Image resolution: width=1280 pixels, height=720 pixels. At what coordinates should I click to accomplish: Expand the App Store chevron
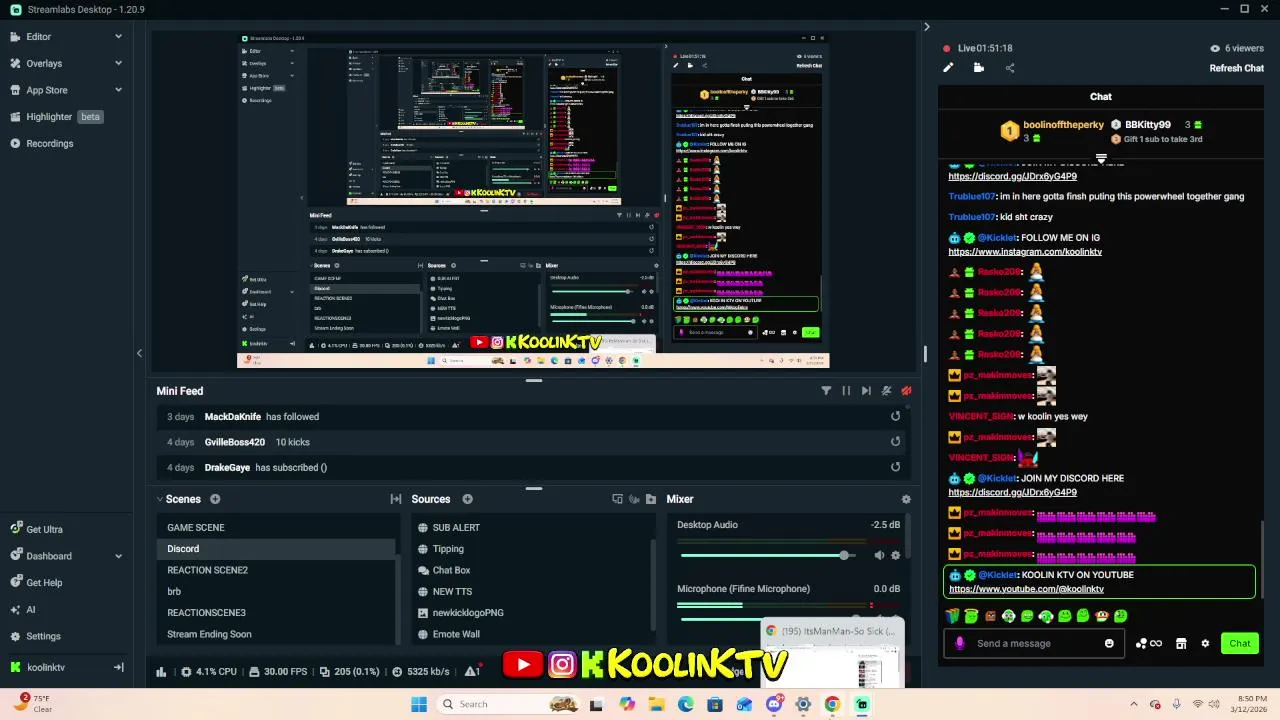point(118,90)
